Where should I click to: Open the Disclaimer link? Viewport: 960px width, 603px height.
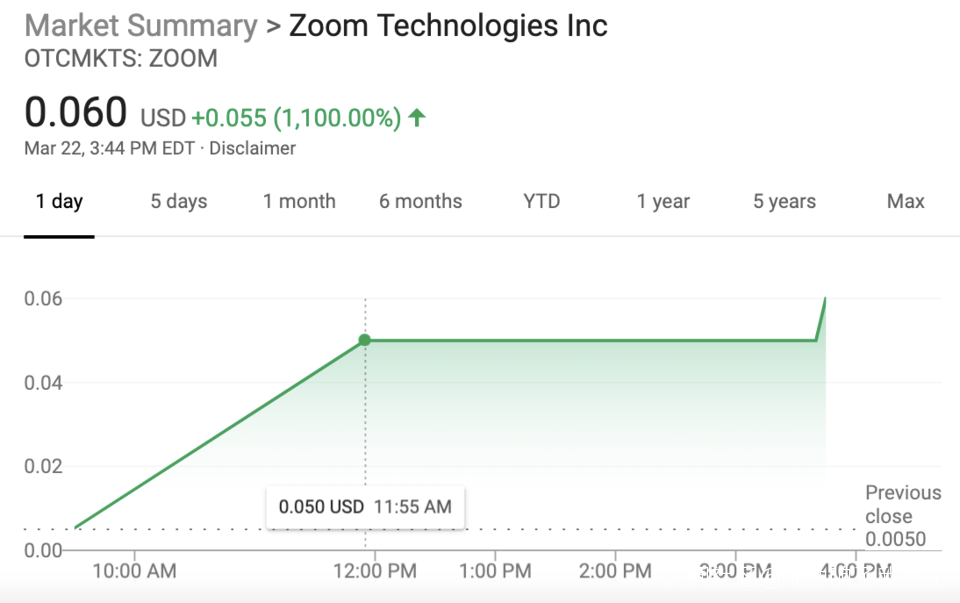pyautogui.click(x=252, y=149)
